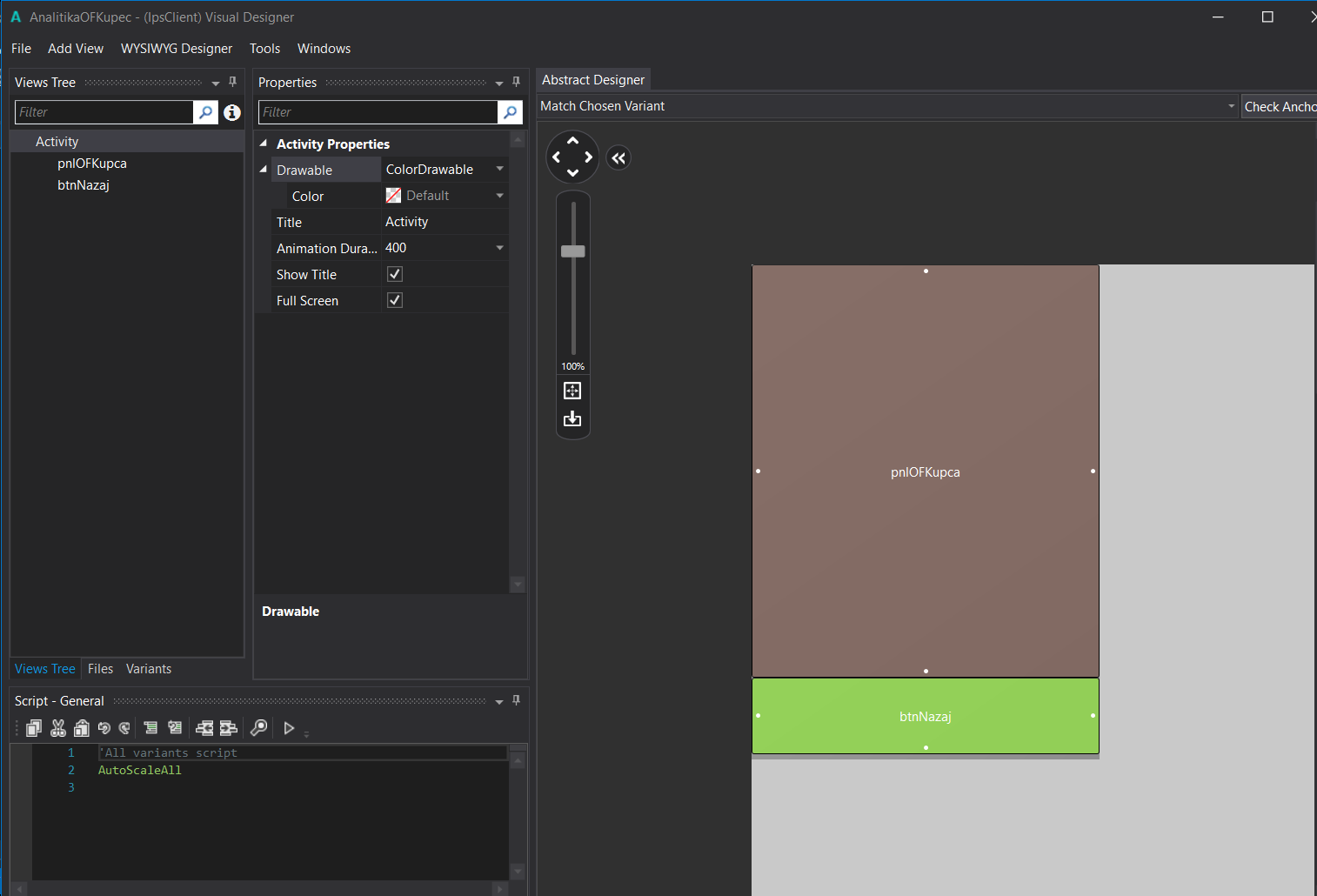Focus the Views Tree filter field
This screenshot has height=896, width=1317.
[x=104, y=112]
